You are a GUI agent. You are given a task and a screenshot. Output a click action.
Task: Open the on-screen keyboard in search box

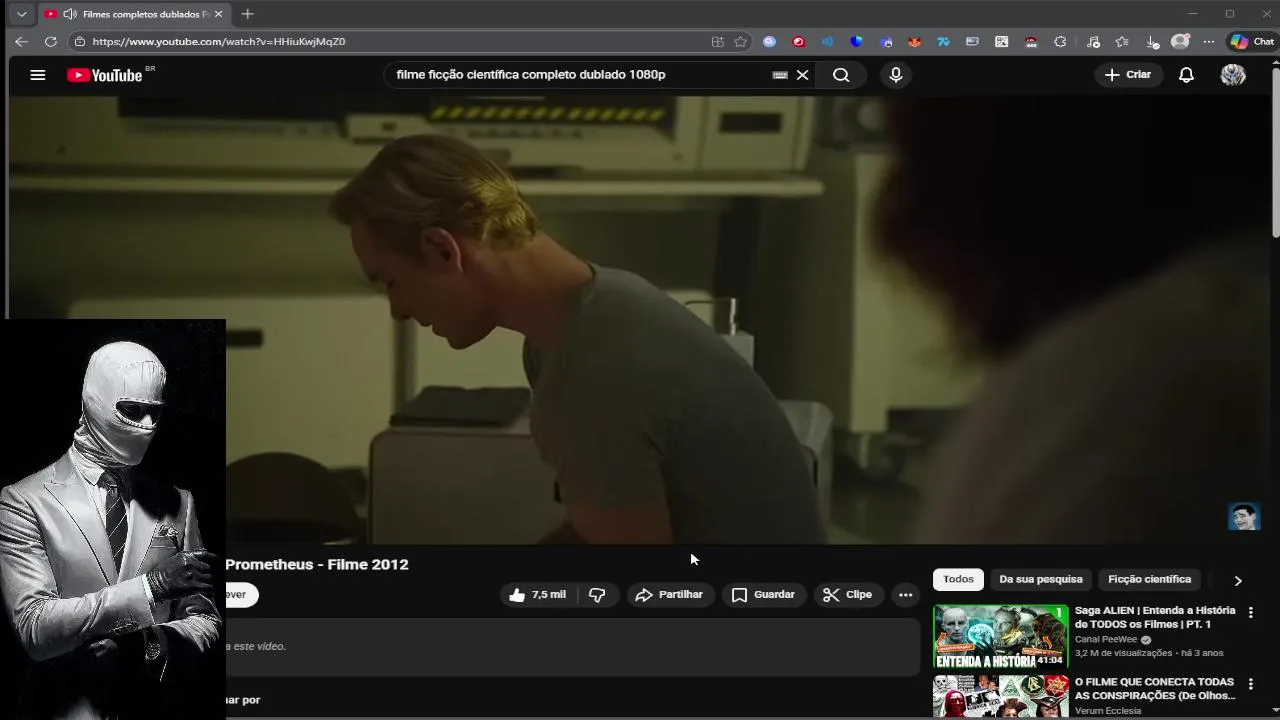pos(780,75)
